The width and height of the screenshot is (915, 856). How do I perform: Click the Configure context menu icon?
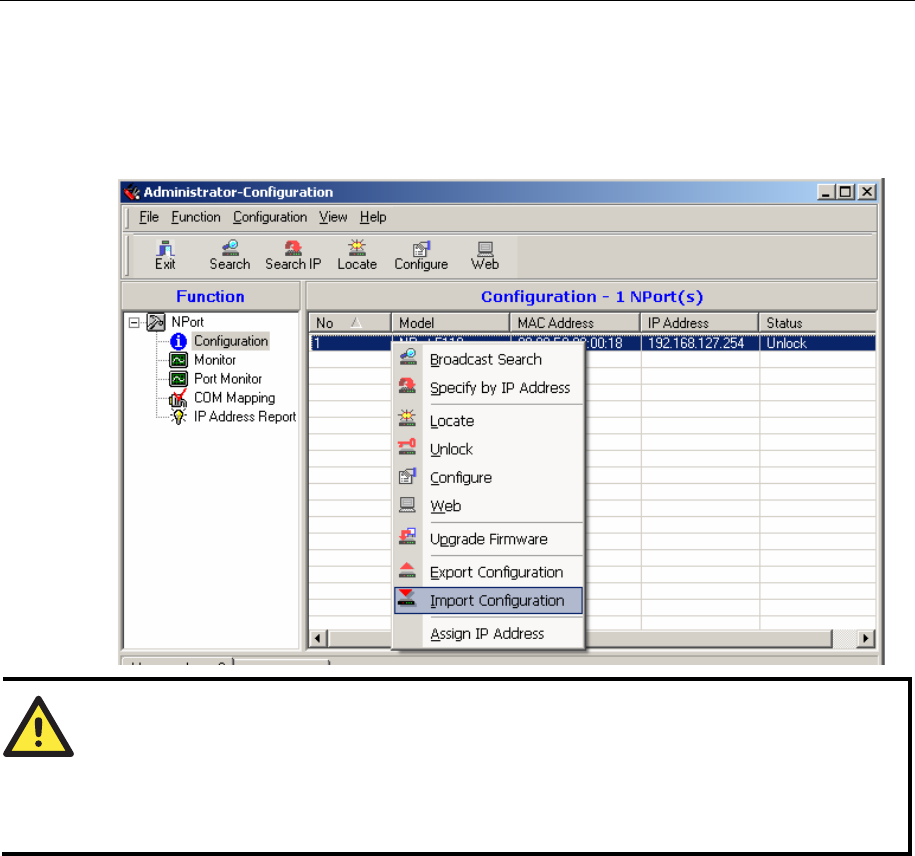click(x=407, y=476)
